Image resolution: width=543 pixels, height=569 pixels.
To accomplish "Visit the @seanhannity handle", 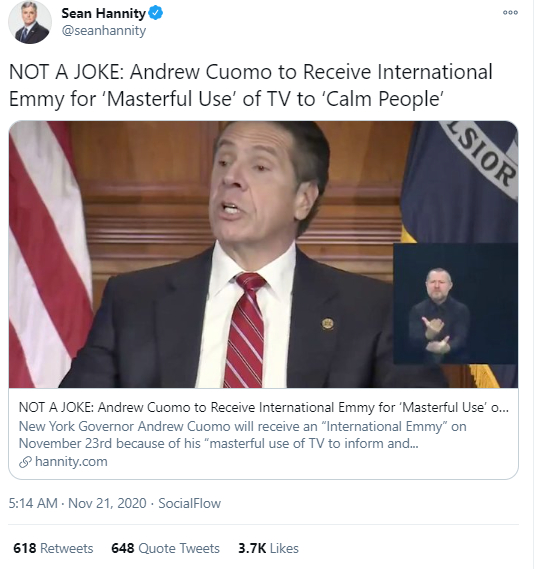I will [x=104, y=30].
